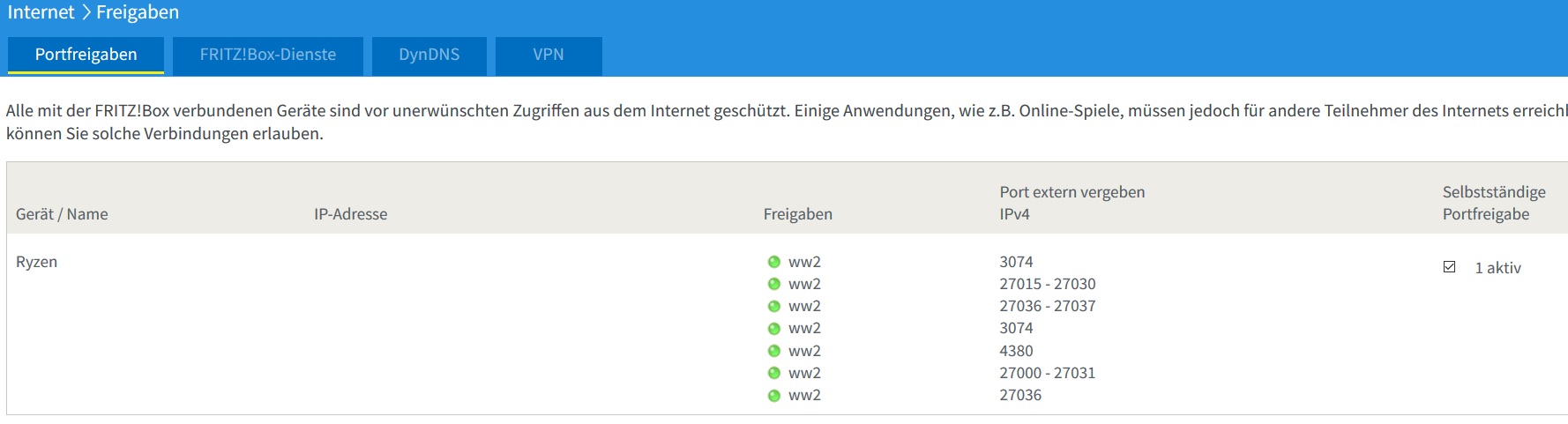
Task: Click the Freigaben breadcrumb title
Action: click(x=138, y=12)
